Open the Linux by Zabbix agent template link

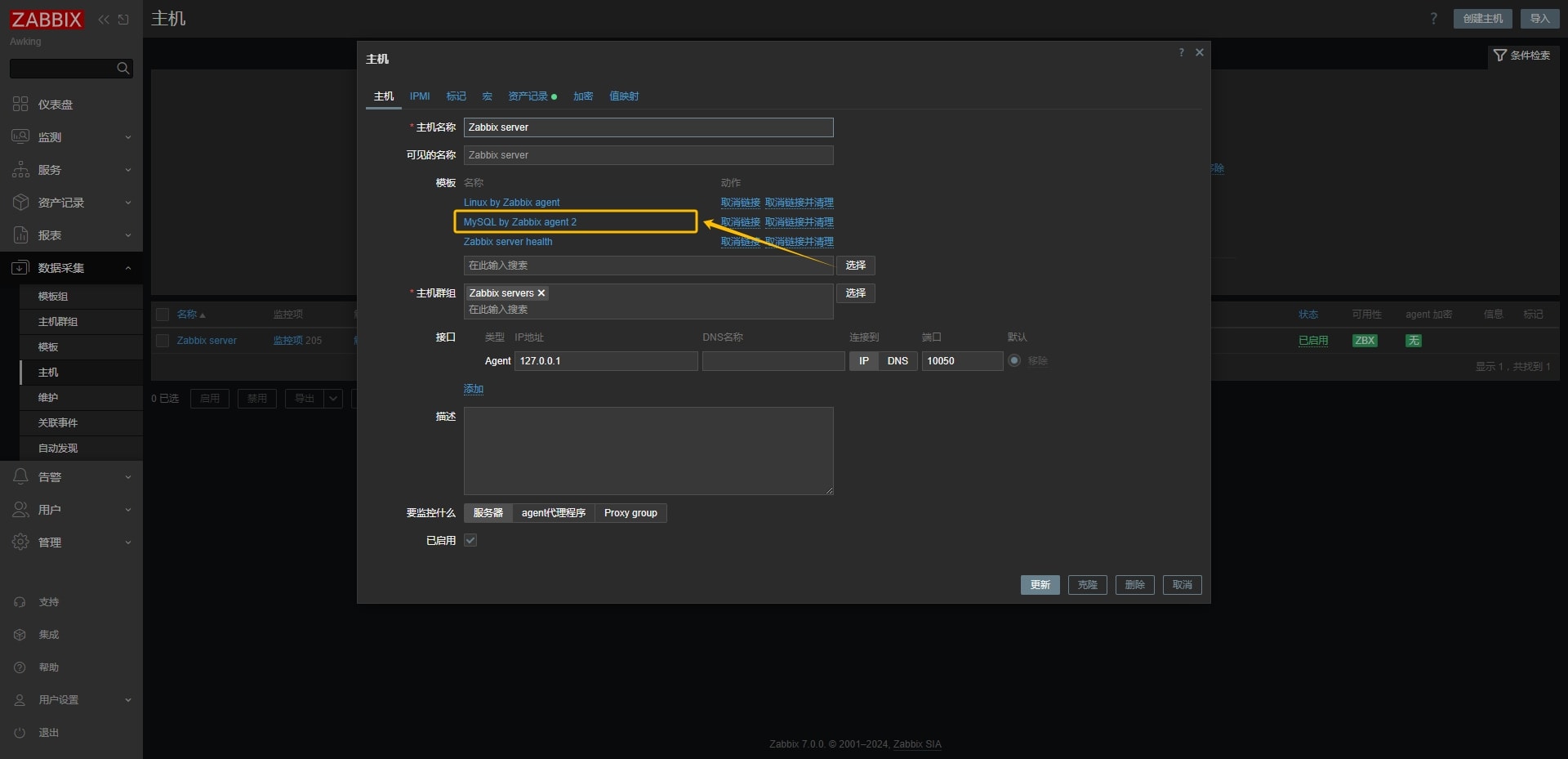point(511,203)
